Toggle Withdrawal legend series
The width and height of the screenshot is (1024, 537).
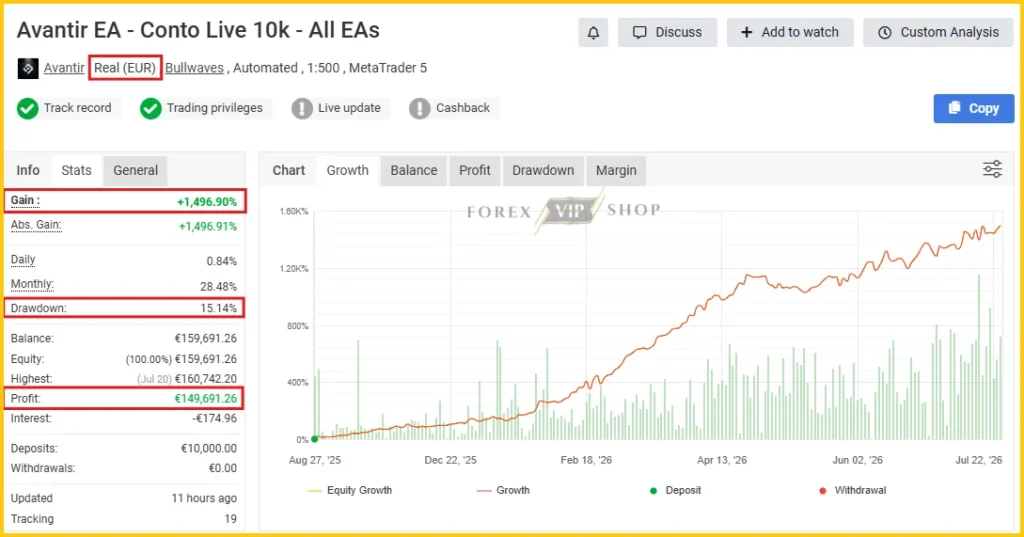coord(854,491)
